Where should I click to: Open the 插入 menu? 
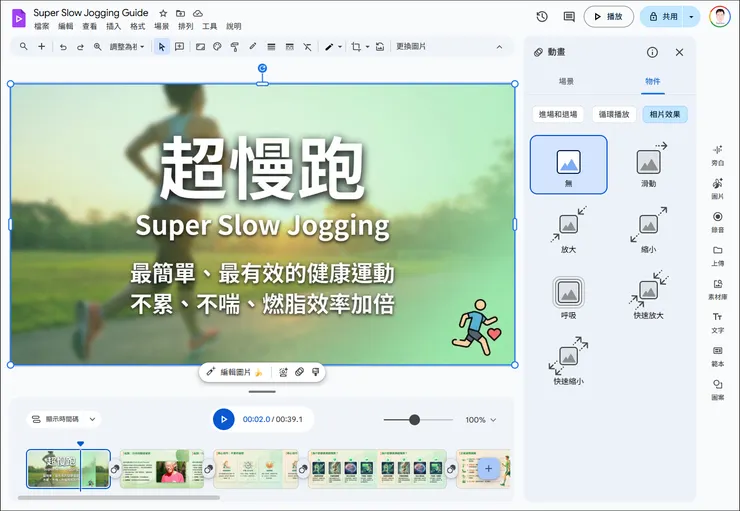pos(113,26)
